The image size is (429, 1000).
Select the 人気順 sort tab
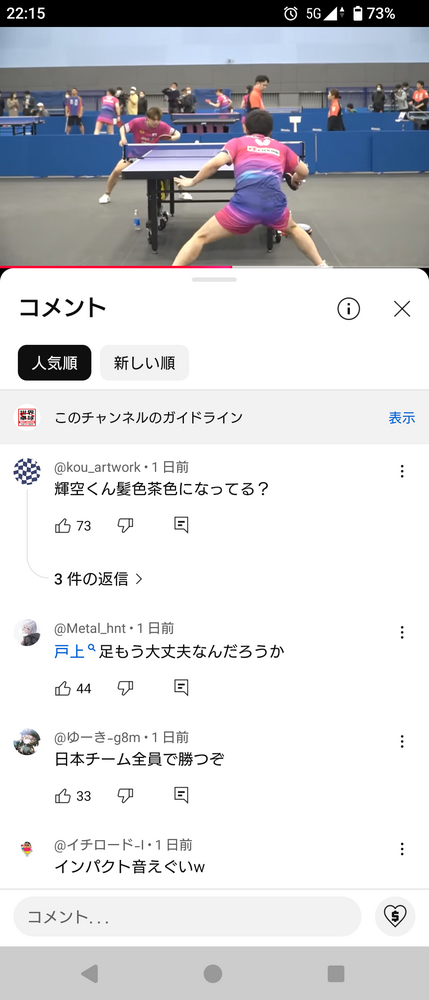click(55, 363)
